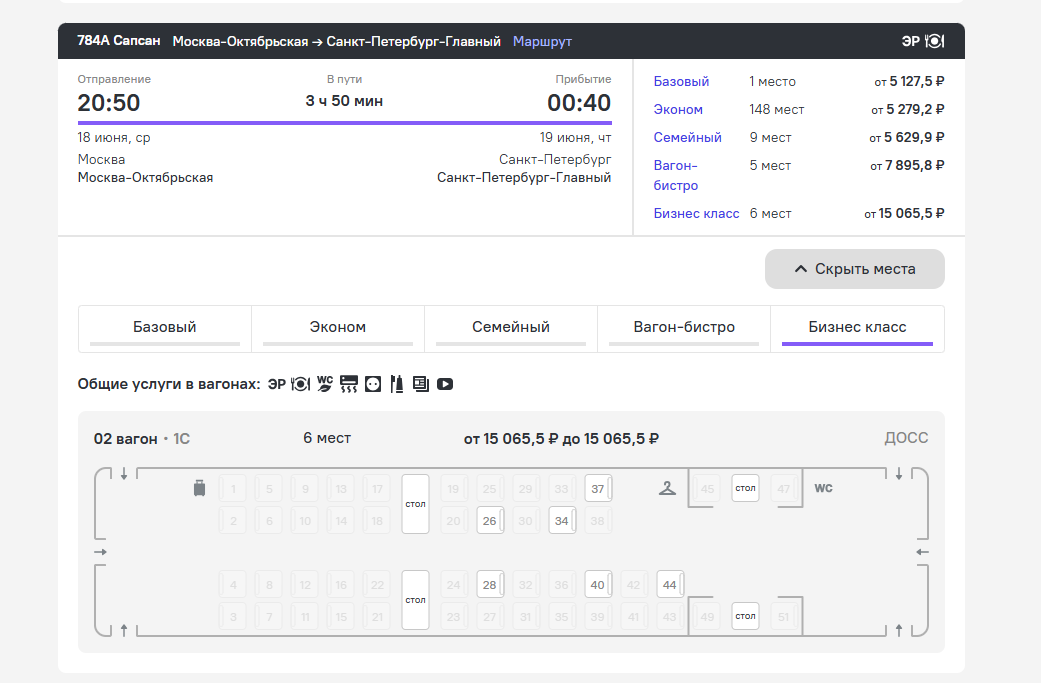Switch to the Эконом class tab

[x=338, y=329]
